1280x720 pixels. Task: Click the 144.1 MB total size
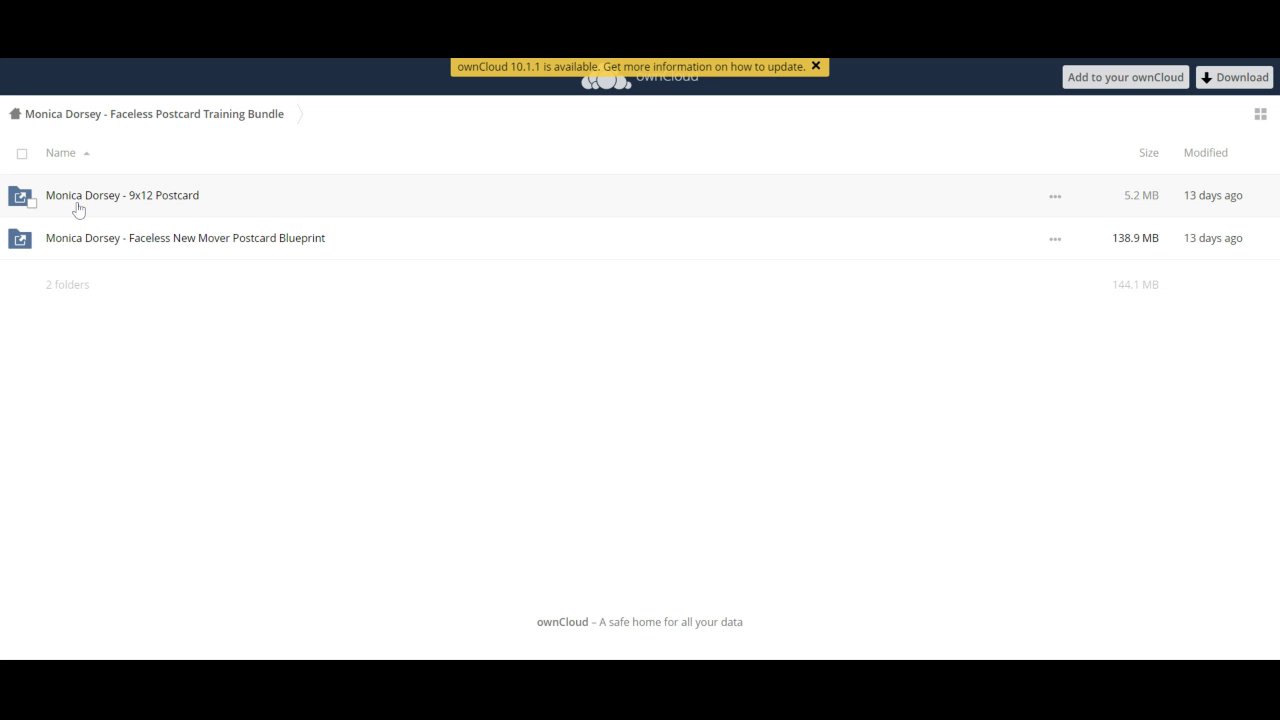pos(1135,285)
